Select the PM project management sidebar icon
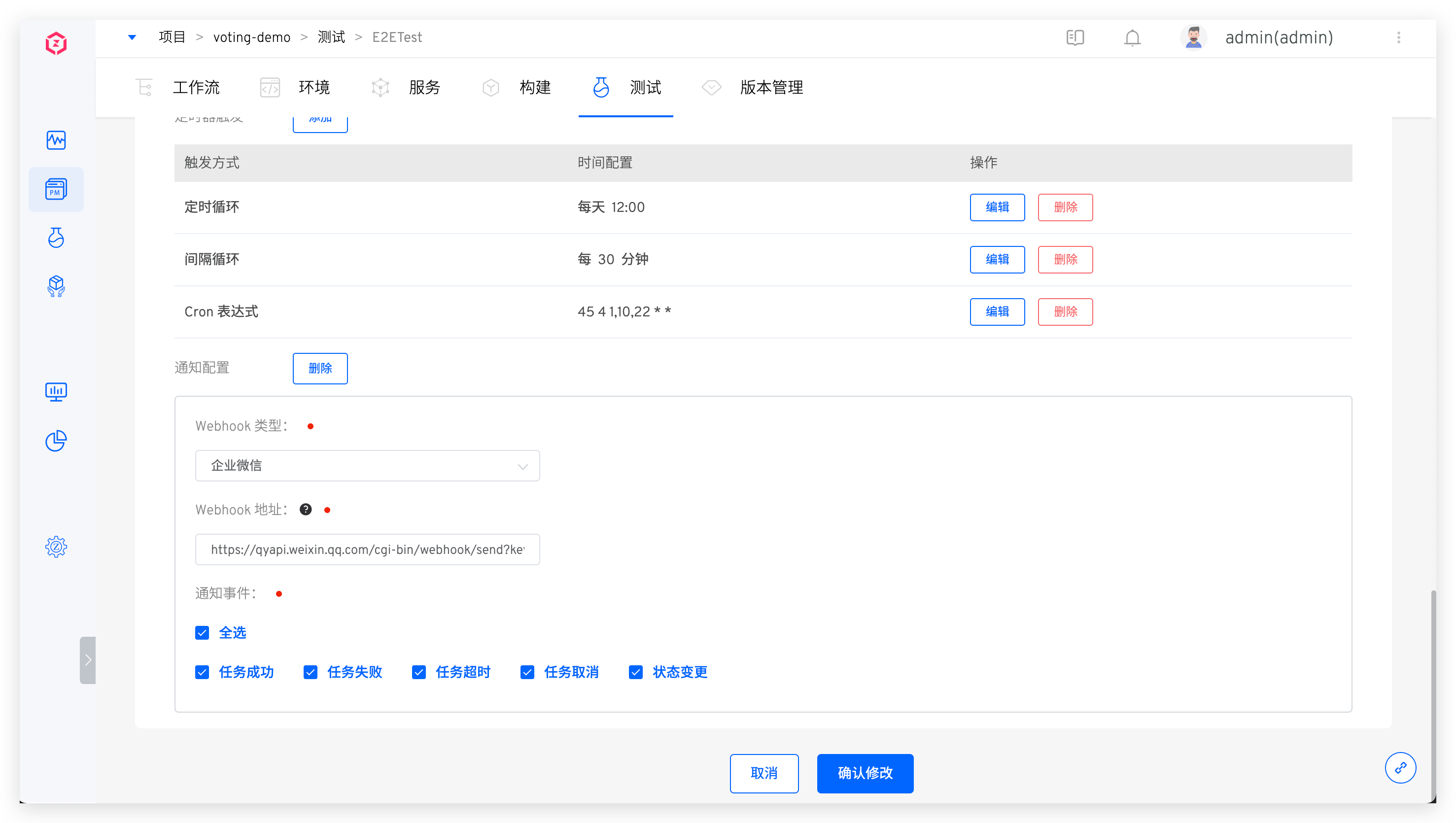This screenshot has width=1456, height=823. point(56,189)
